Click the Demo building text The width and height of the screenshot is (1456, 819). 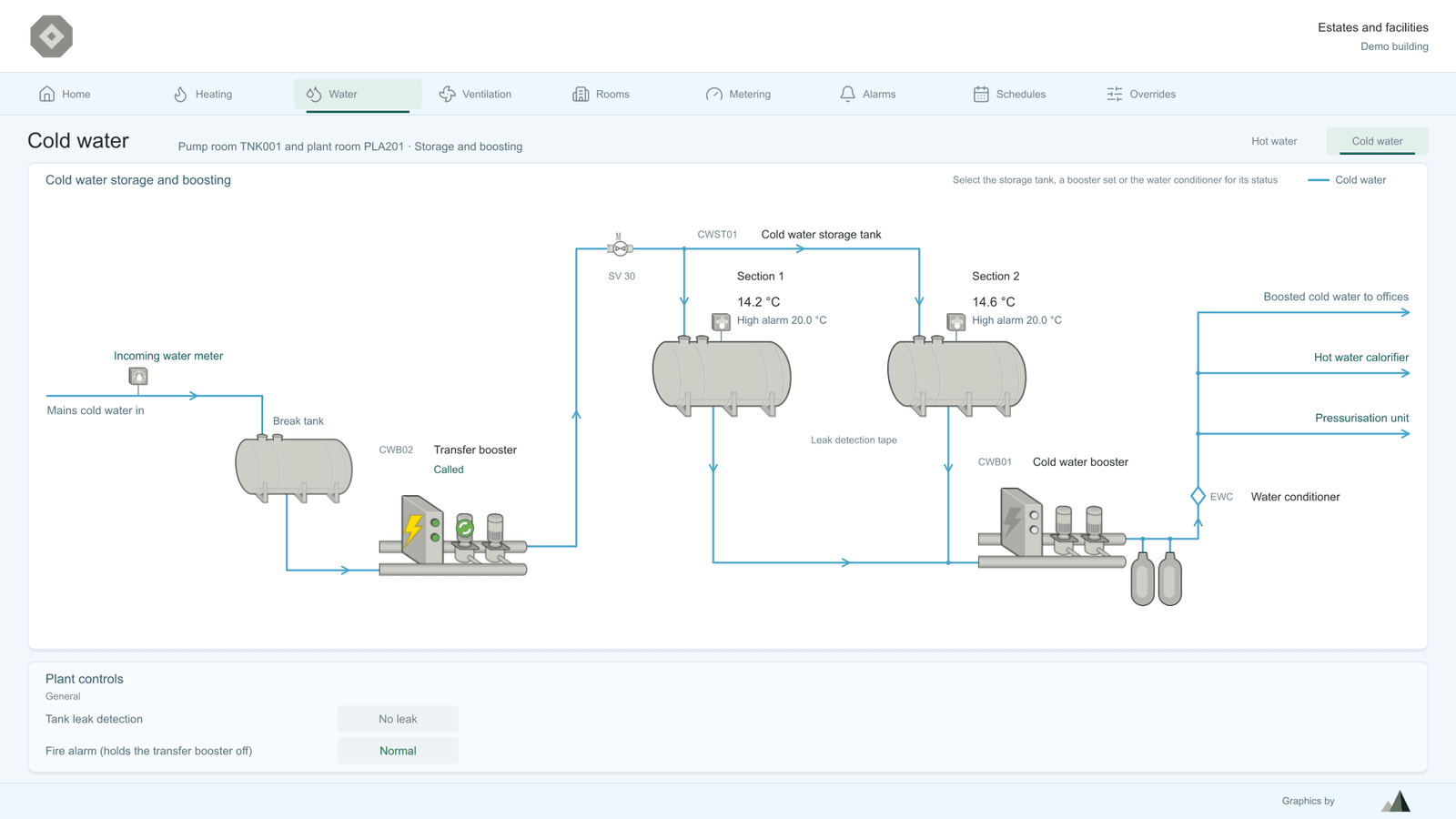(1394, 46)
